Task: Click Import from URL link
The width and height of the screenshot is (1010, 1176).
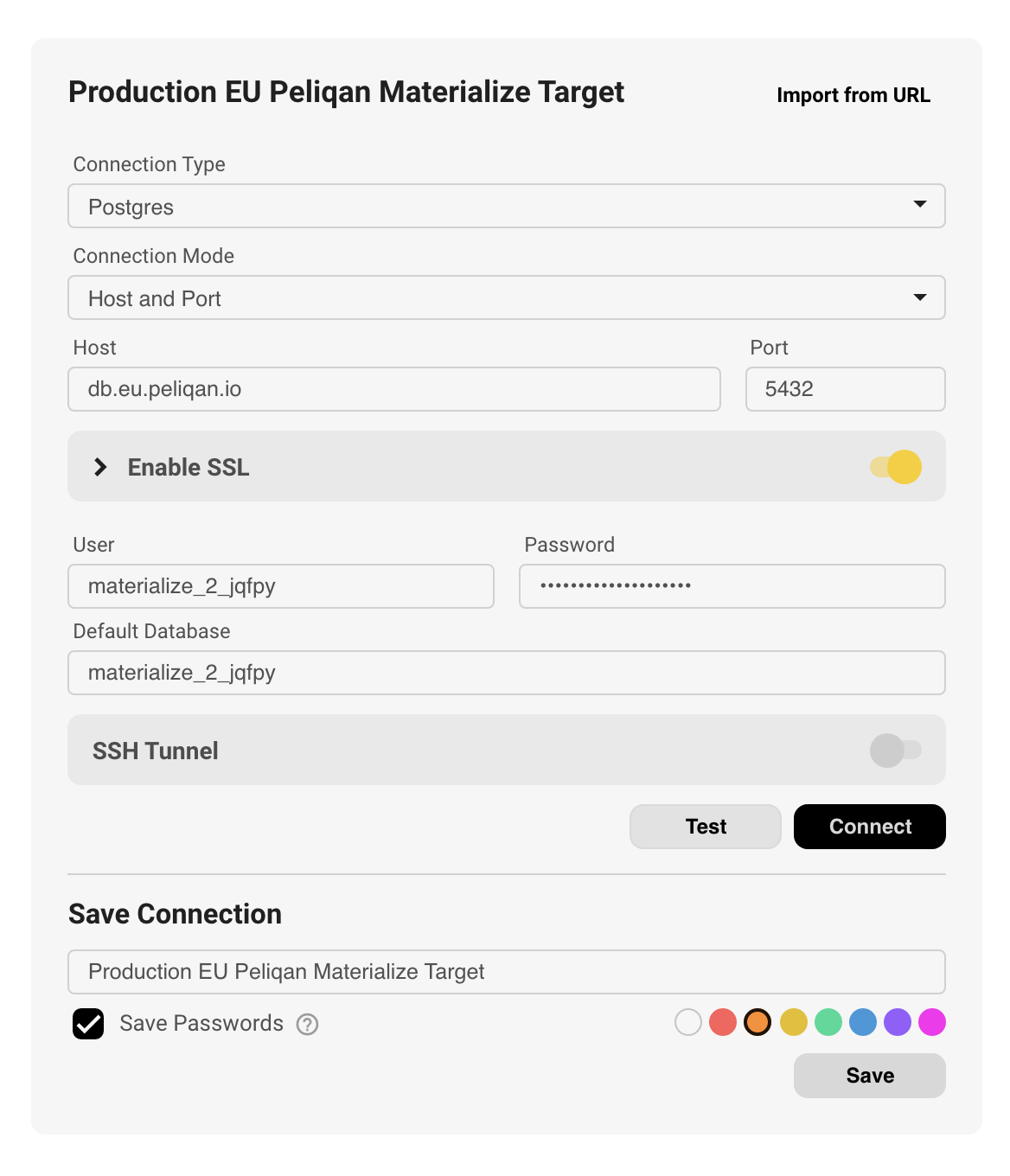Action: pos(853,95)
